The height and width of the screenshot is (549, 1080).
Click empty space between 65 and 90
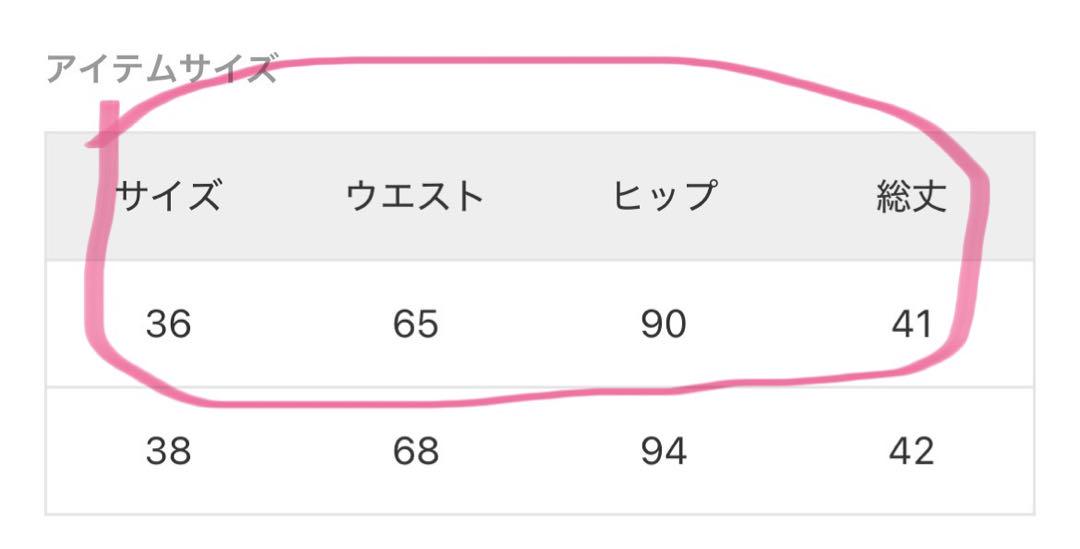tap(539, 324)
